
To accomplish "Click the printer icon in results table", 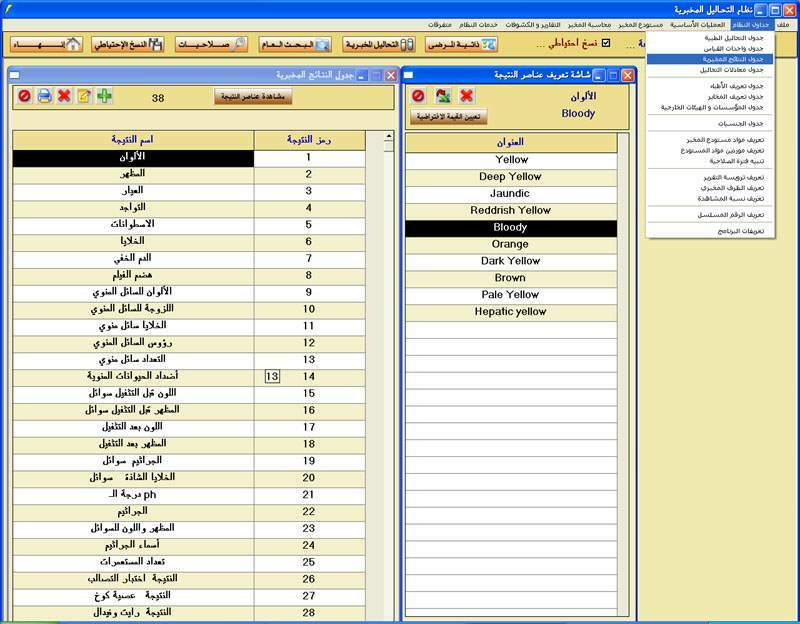I will coord(44,96).
